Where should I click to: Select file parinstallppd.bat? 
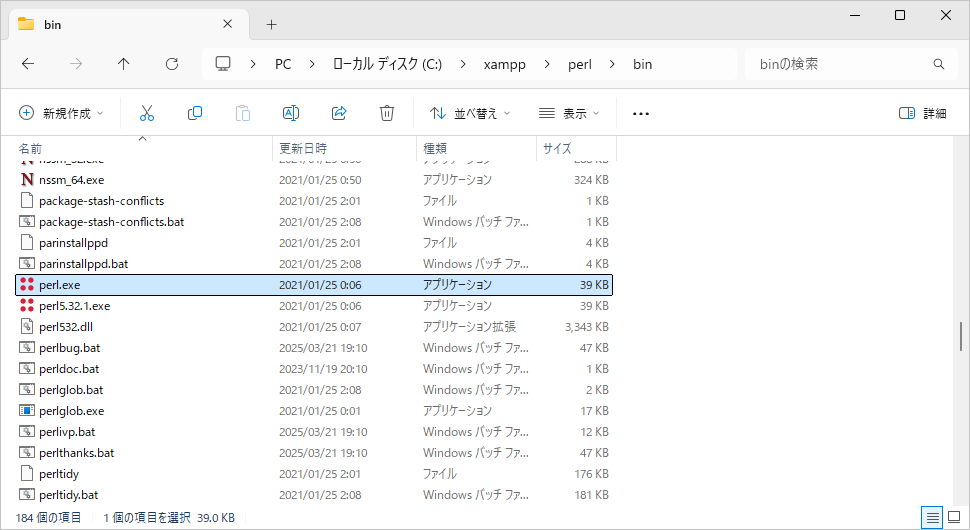click(x=314, y=263)
